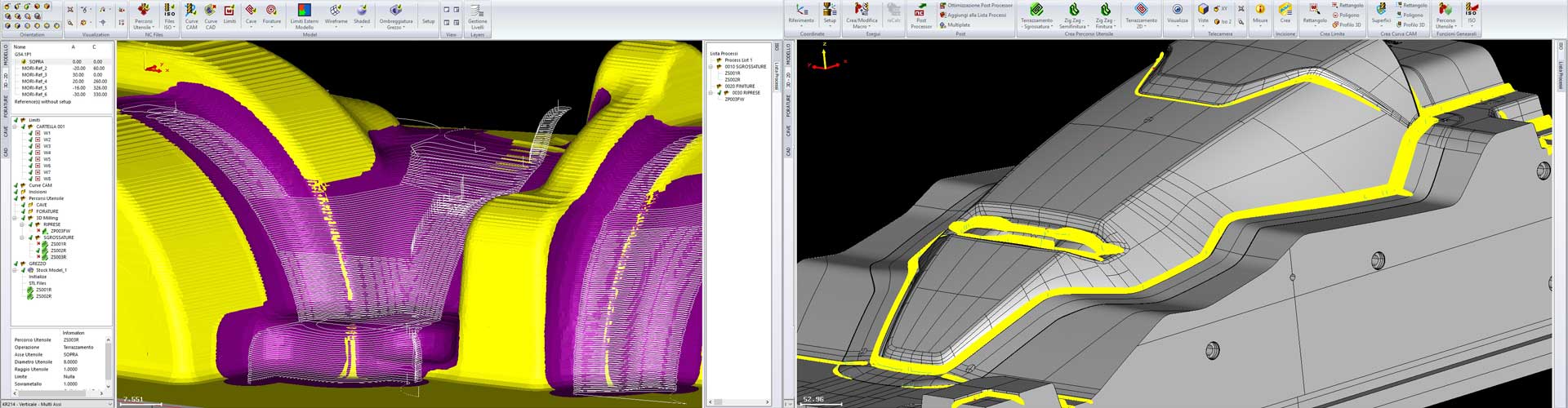This screenshot has height=408, width=1568.
Task: Open Ombreggiatura Grezzo shading option
Action: [396, 16]
